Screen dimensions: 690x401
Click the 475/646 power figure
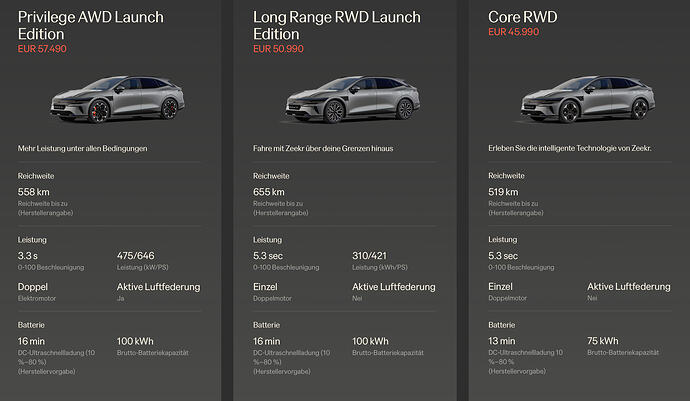[x=138, y=256]
